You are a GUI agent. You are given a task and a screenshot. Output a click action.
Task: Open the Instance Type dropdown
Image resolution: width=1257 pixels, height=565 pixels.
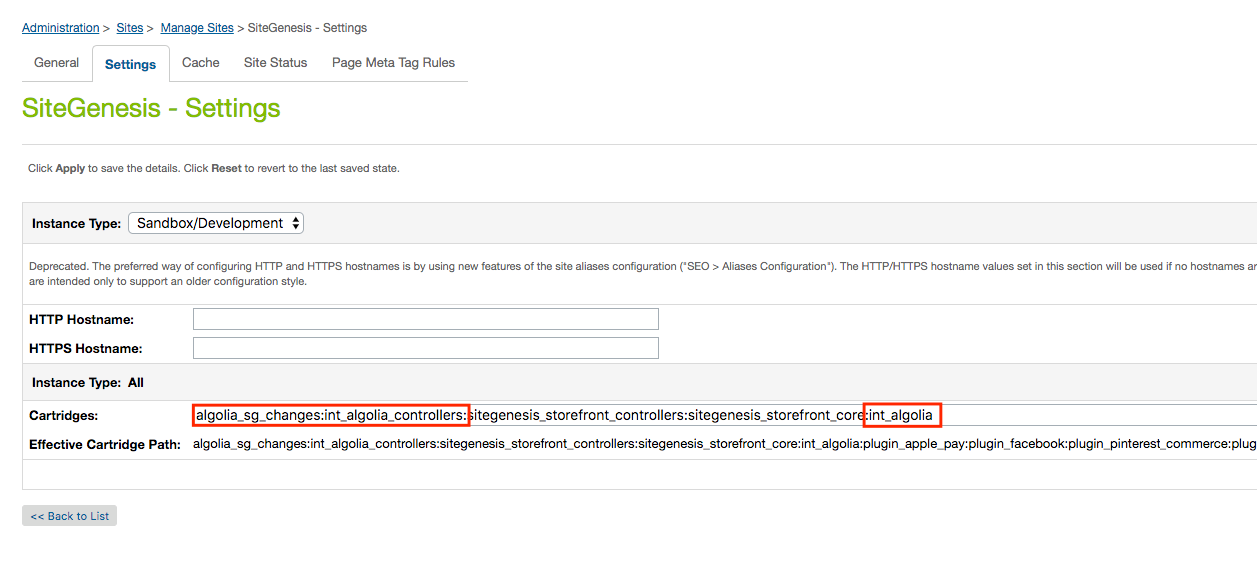coord(216,224)
